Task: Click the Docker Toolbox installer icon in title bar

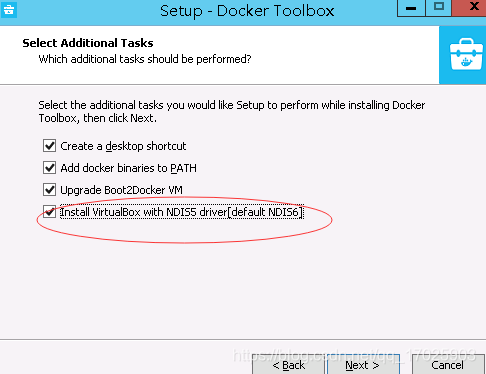Action: pos(9,10)
